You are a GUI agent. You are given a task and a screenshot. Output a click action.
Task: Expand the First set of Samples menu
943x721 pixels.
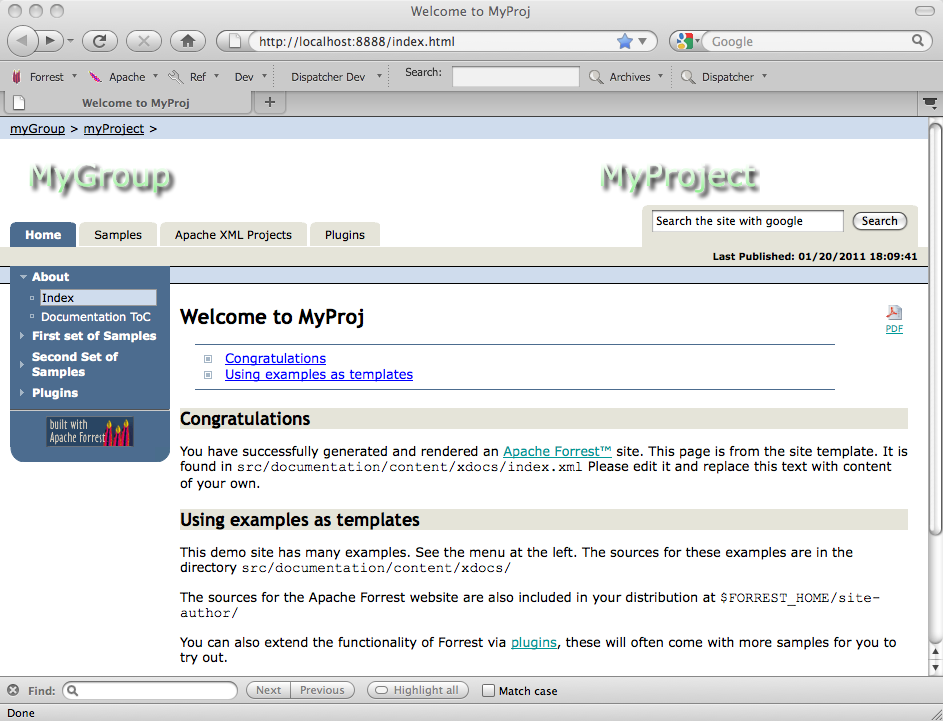93,336
